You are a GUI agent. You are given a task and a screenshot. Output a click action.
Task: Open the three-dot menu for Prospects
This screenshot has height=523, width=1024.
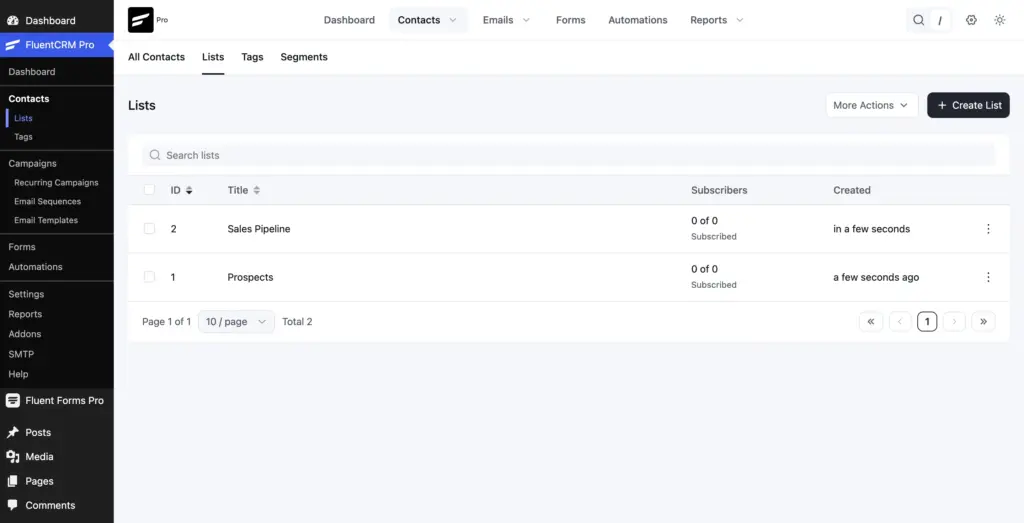[x=988, y=277]
